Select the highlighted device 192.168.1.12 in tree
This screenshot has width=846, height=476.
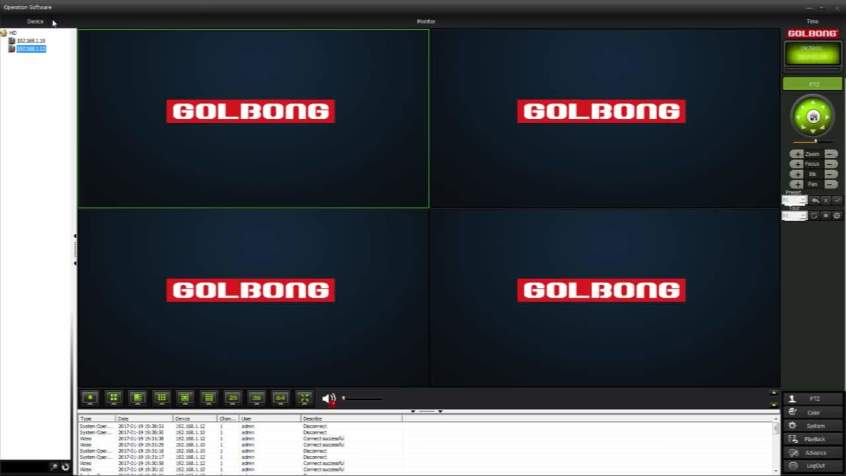31,49
